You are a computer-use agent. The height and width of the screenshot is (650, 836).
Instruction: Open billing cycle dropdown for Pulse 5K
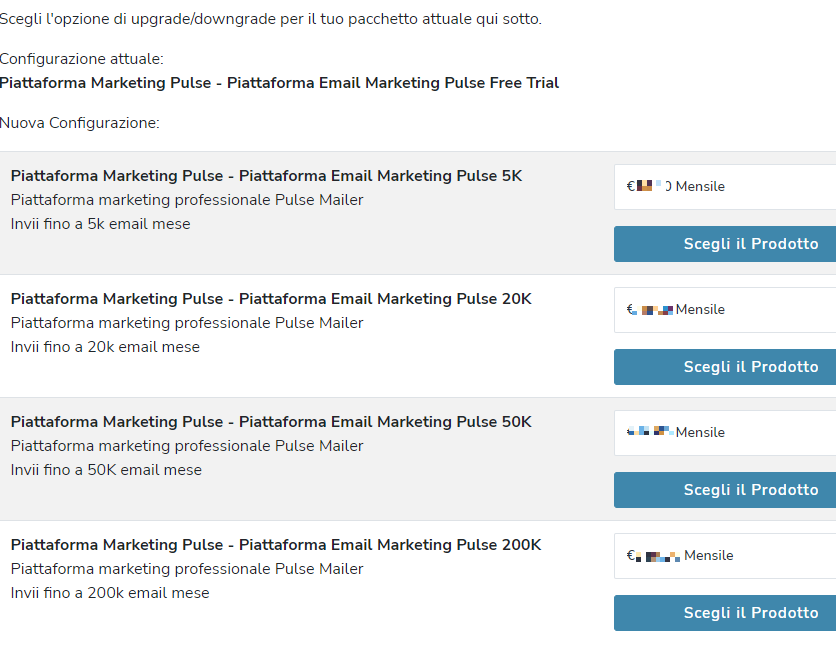click(x=725, y=187)
